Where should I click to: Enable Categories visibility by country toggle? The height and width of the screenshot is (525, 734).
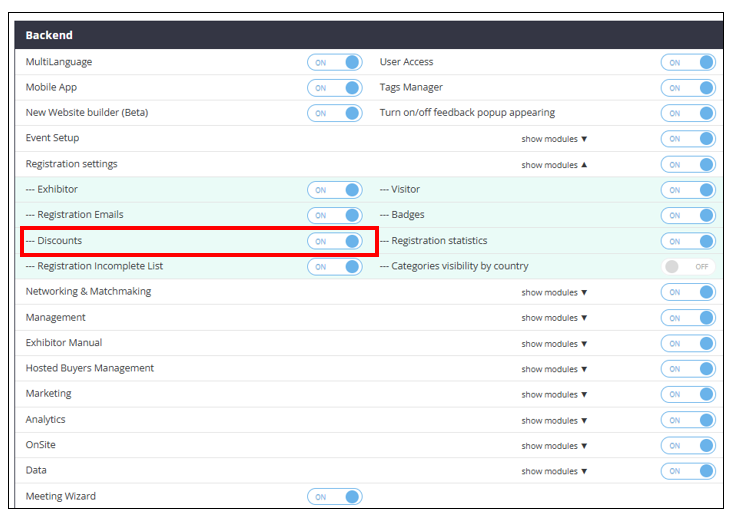click(688, 266)
